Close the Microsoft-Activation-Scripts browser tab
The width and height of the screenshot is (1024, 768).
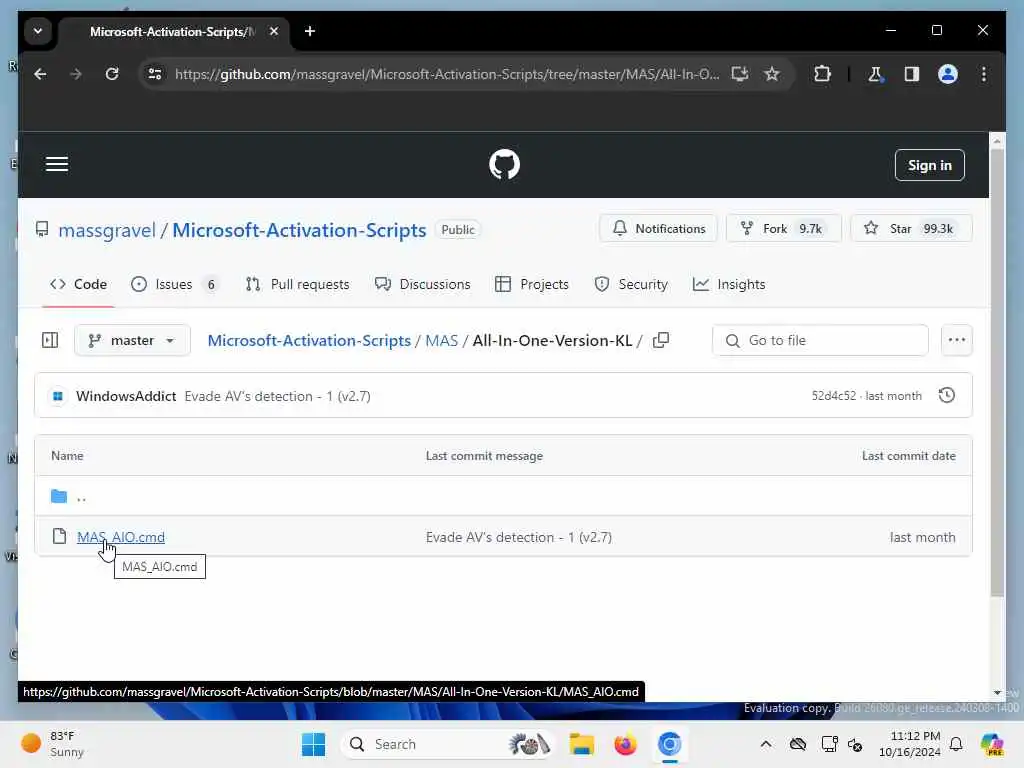pyautogui.click(x=274, y=31)
